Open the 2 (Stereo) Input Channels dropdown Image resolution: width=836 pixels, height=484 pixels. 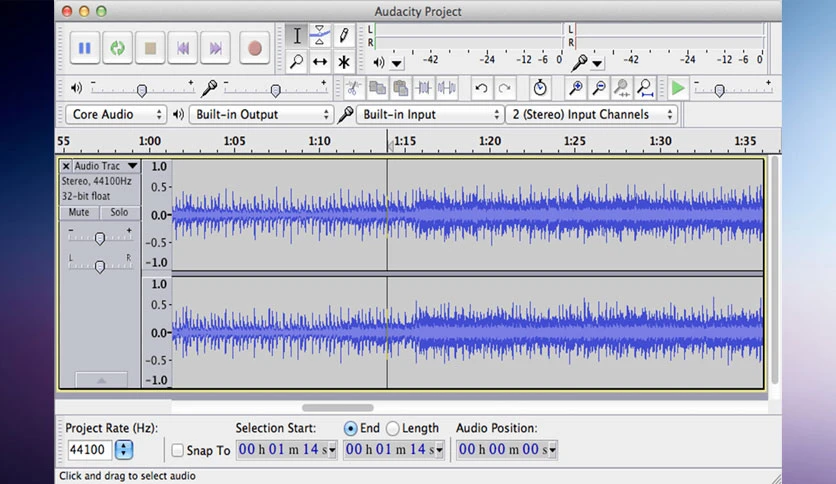tap(591, 115)
